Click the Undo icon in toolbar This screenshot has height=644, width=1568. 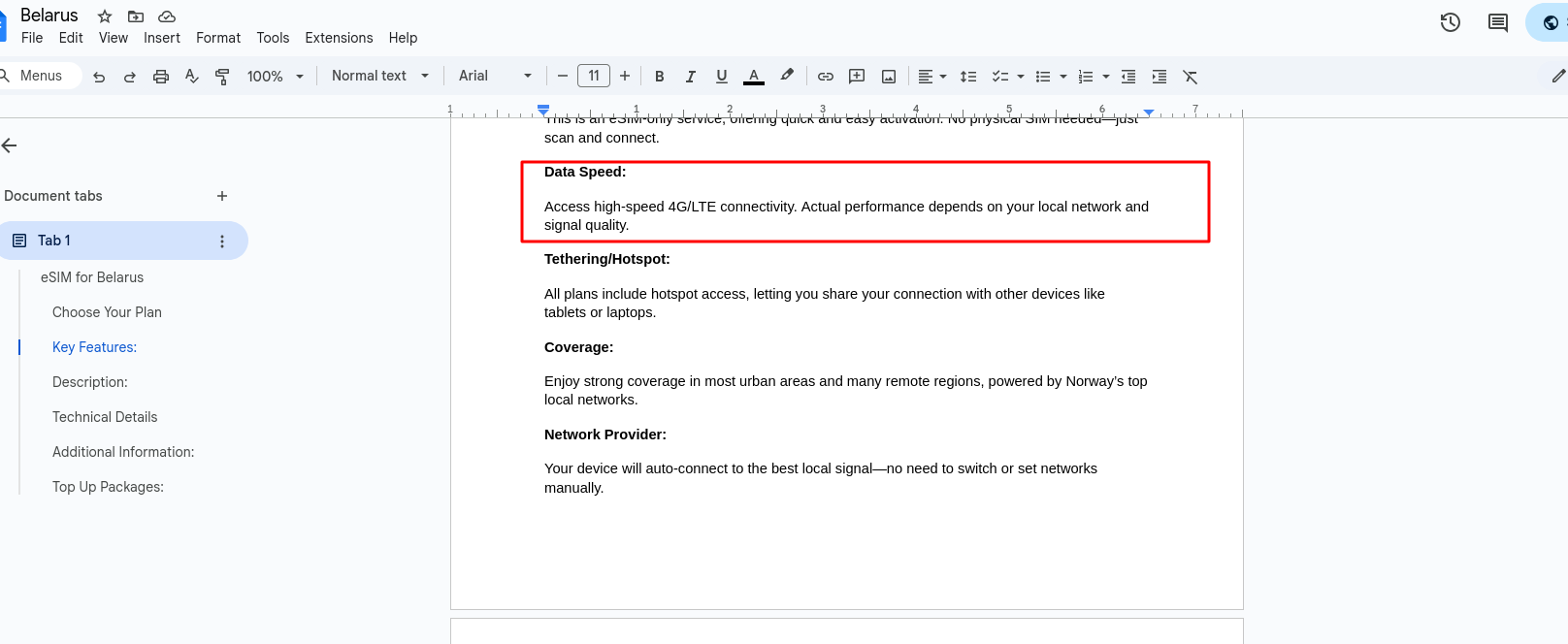[99, 77]
